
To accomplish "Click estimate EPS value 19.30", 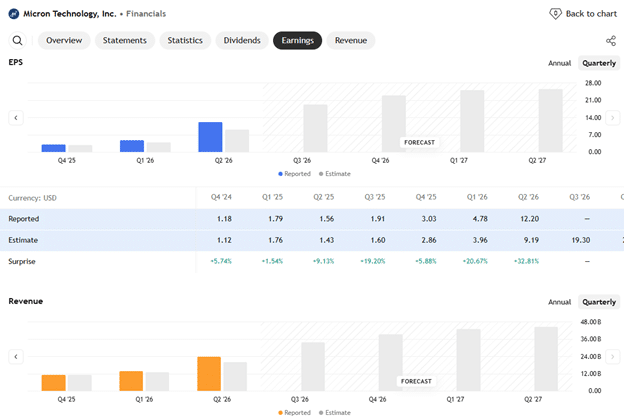I will tap(581, 240).
